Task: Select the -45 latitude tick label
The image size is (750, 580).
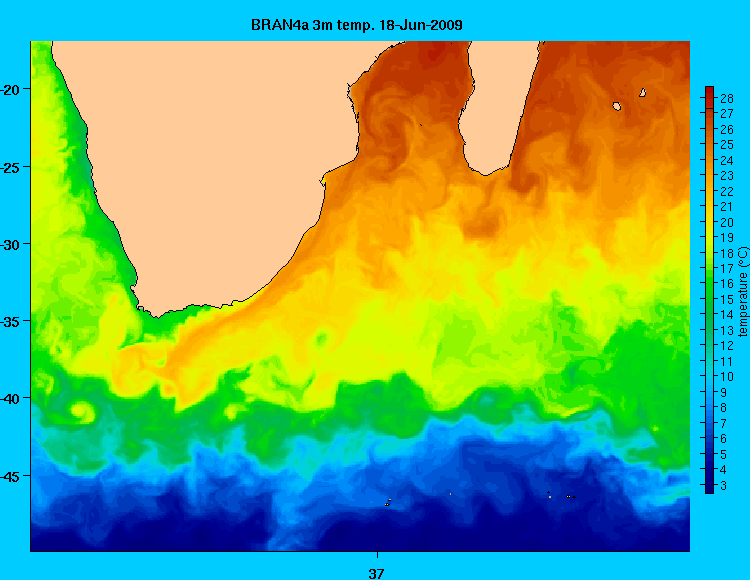Action: 9,476
